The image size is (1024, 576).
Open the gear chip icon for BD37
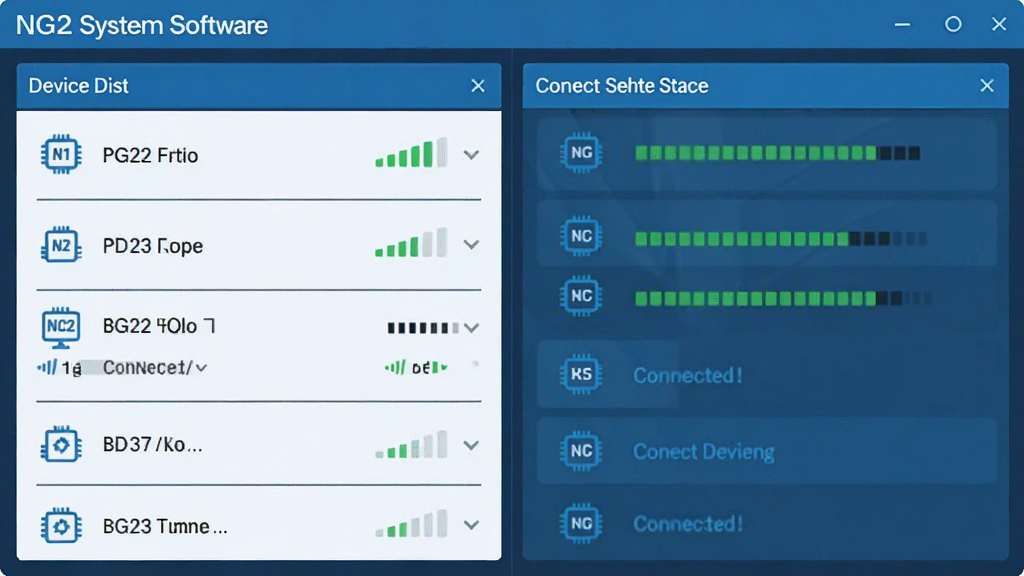pos(61,445)
